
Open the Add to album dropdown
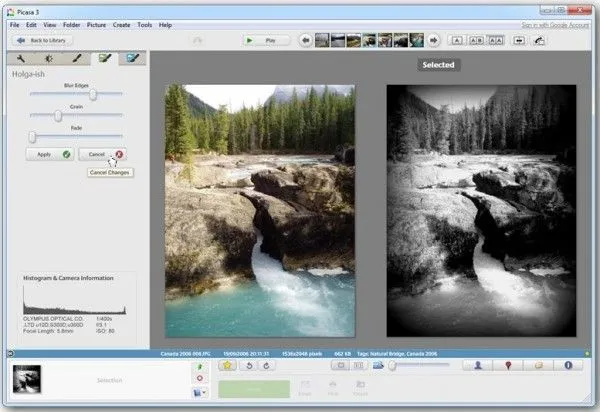click(x=200, y=392)
